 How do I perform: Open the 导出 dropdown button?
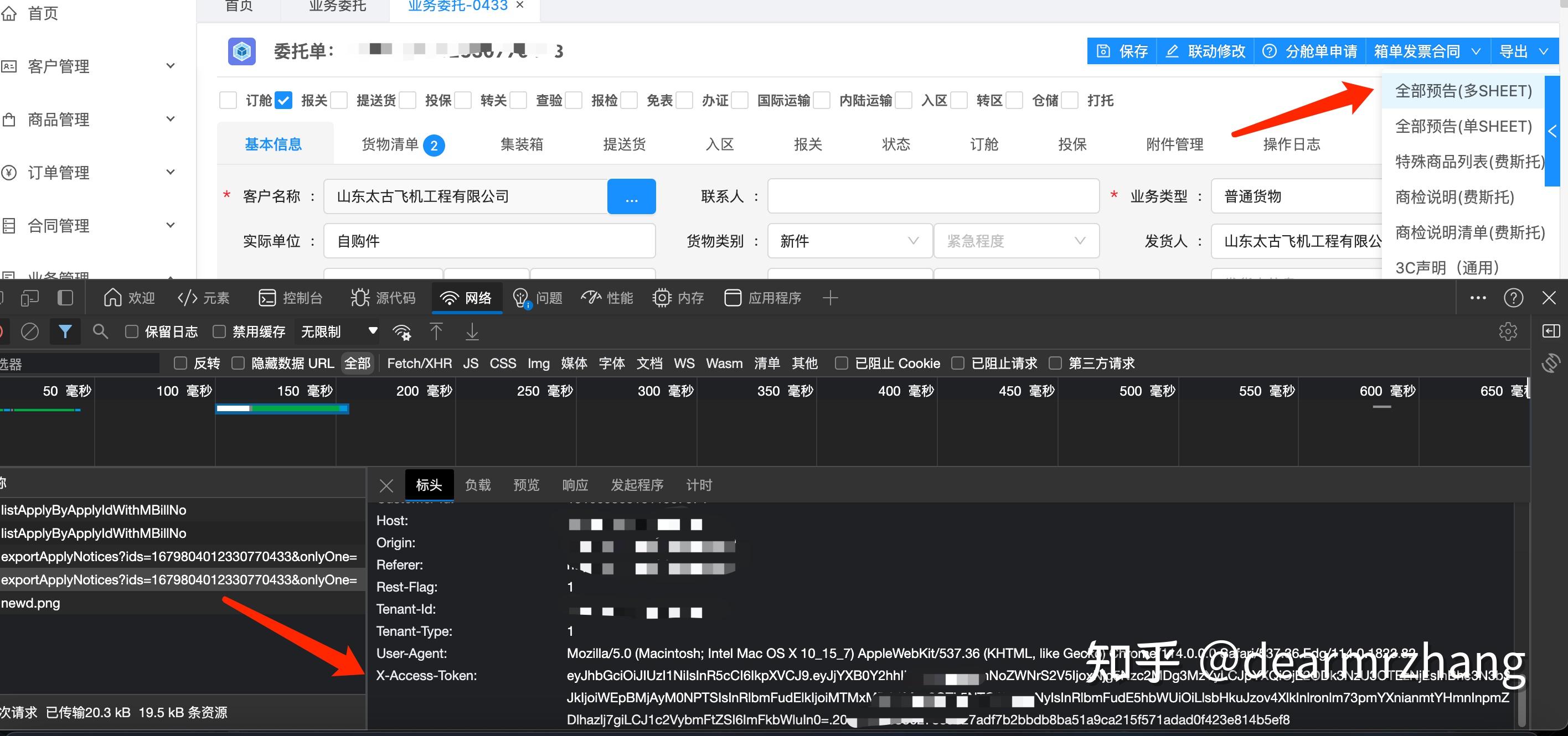tap(1524, 51)
